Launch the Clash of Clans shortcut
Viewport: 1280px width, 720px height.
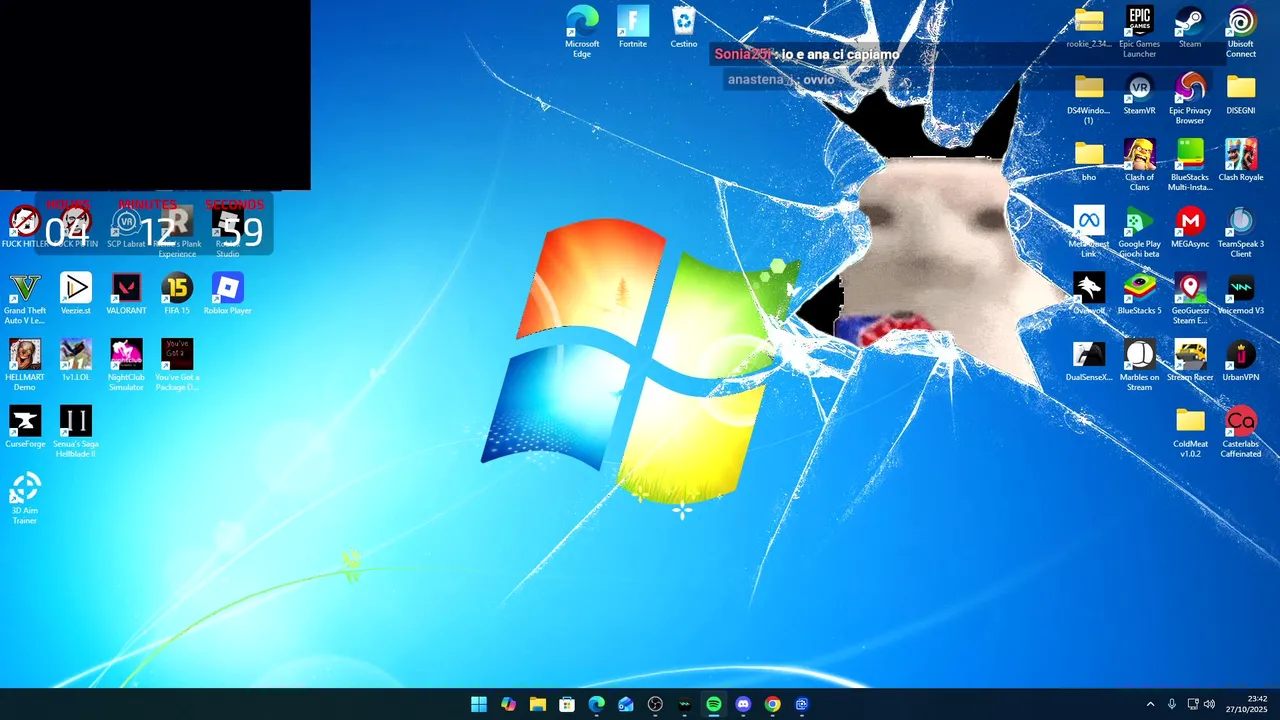point(1139,165)
